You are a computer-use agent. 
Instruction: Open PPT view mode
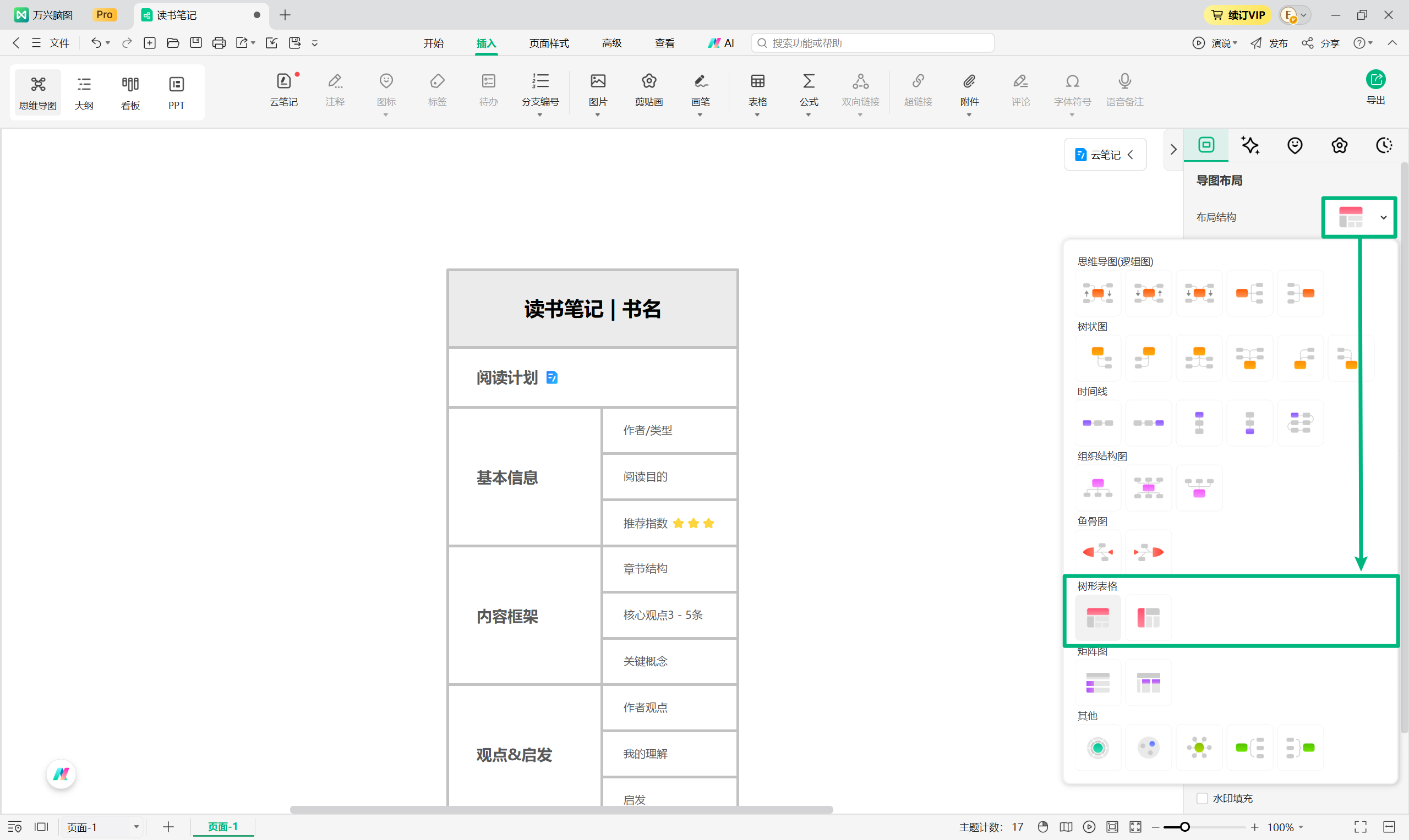[176, 93]
